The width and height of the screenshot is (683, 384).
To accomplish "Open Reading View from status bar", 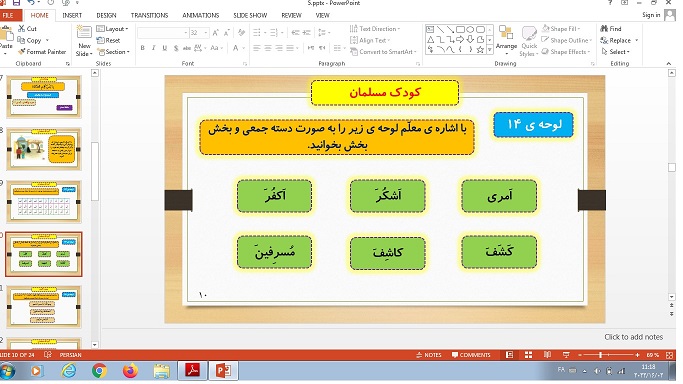I will 548,355.
